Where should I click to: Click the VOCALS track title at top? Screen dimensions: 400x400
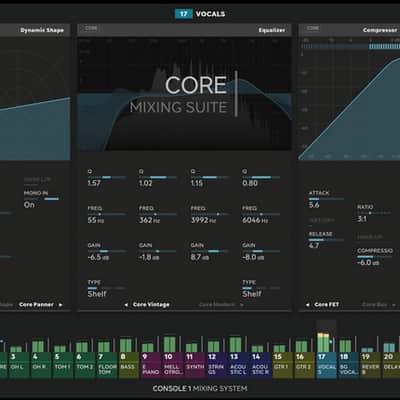point(210,14)
